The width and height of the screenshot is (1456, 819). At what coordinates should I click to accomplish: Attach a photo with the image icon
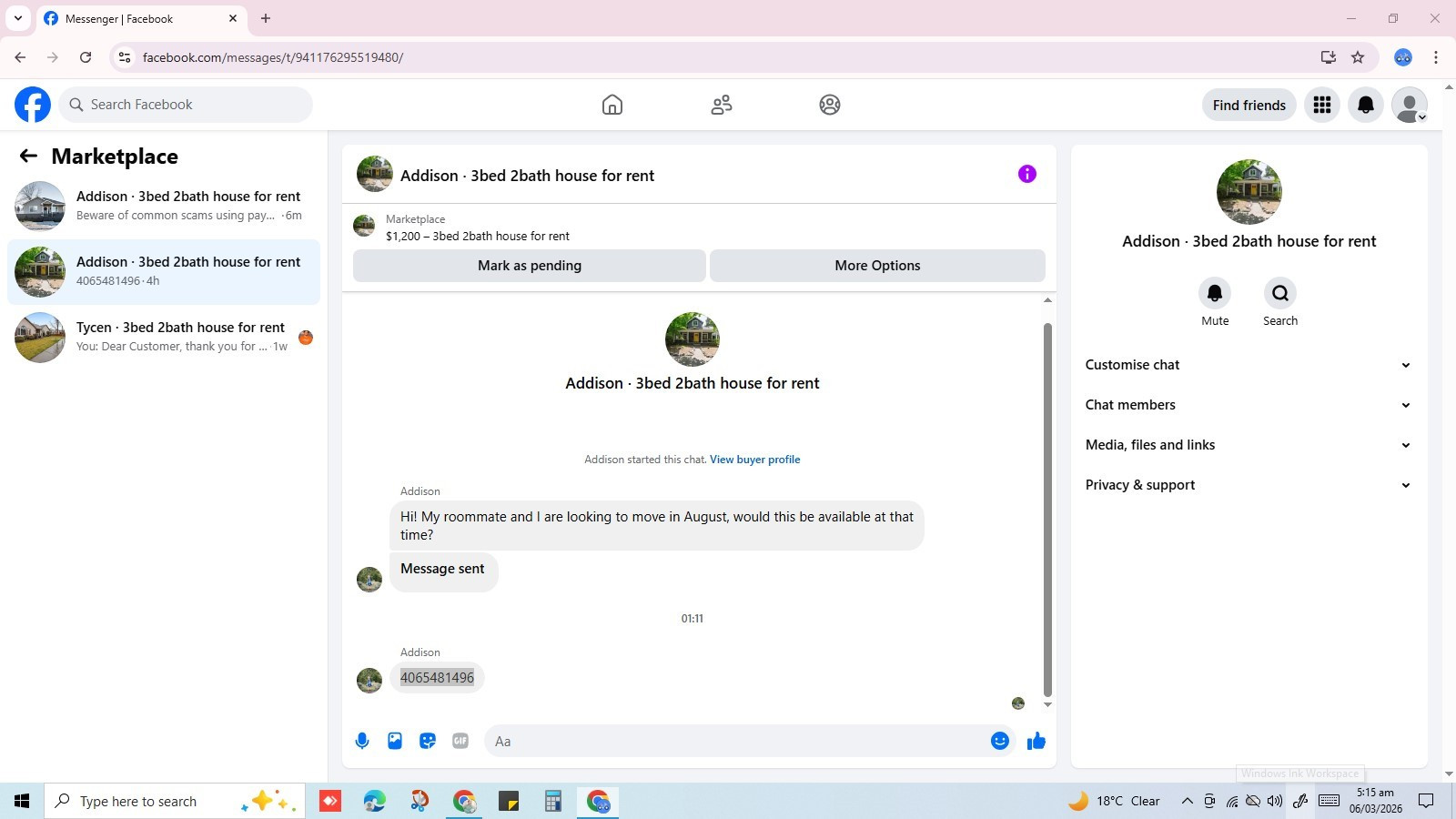(x=395, y=741)
